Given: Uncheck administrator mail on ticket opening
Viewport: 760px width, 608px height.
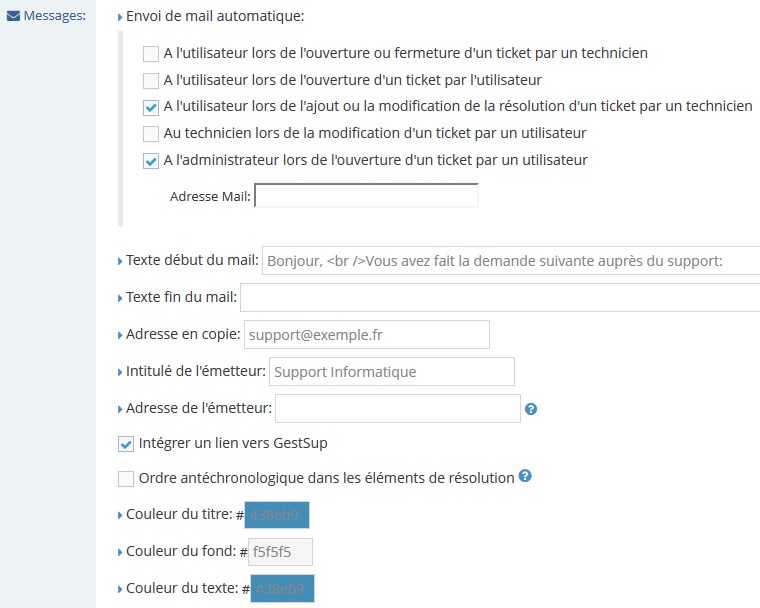Looking at the screenshot, I should click(151, 160).
